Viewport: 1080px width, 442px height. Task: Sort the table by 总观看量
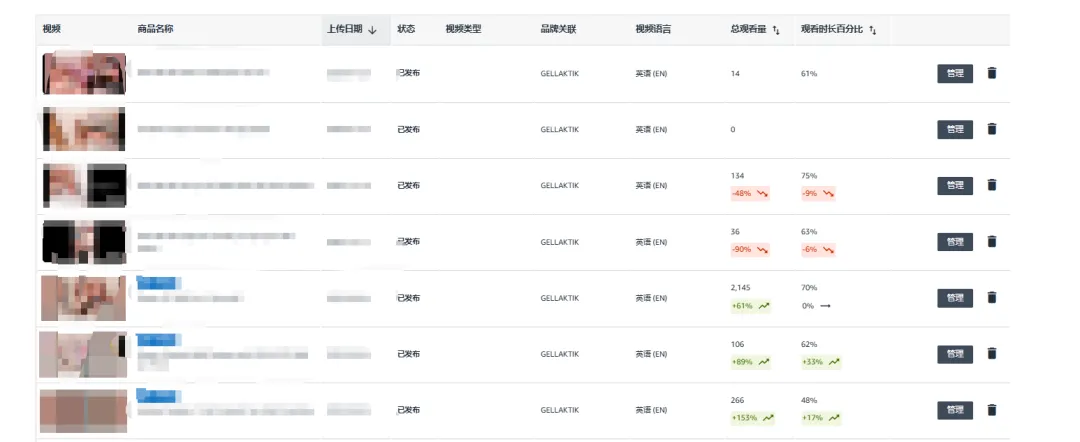[x=776, y=30]
